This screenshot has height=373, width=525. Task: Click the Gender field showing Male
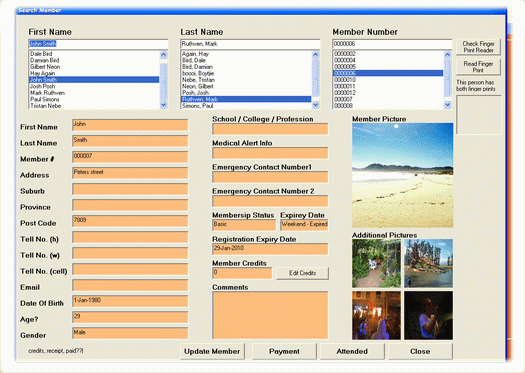[x=130, y=333]
